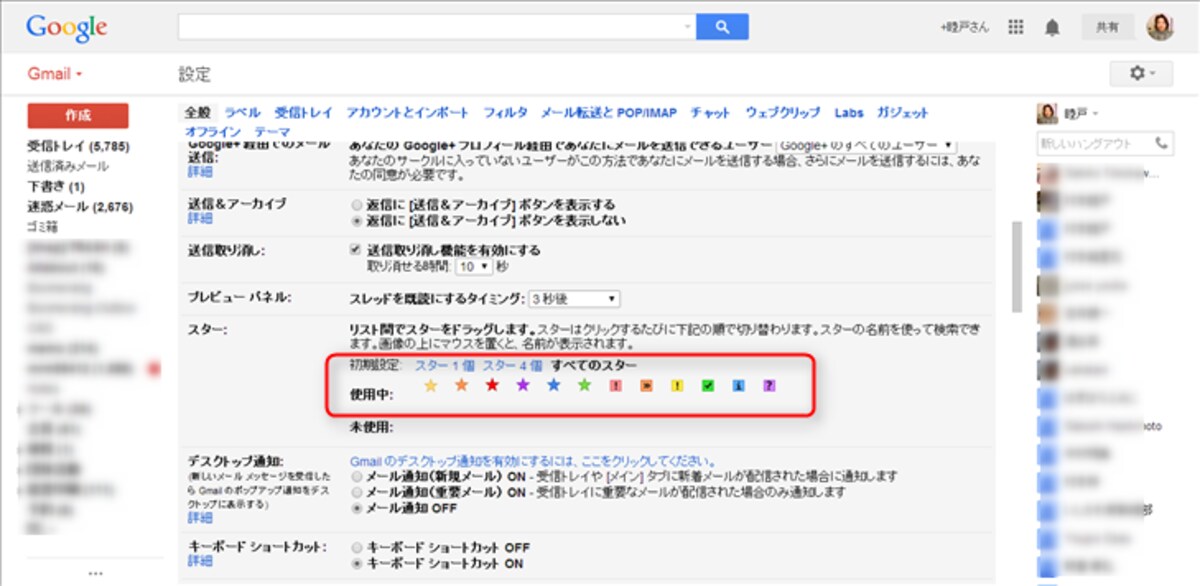1200x586 pixels.
Task: Click the スター 4 個 preset link
Action: point(512,365)
